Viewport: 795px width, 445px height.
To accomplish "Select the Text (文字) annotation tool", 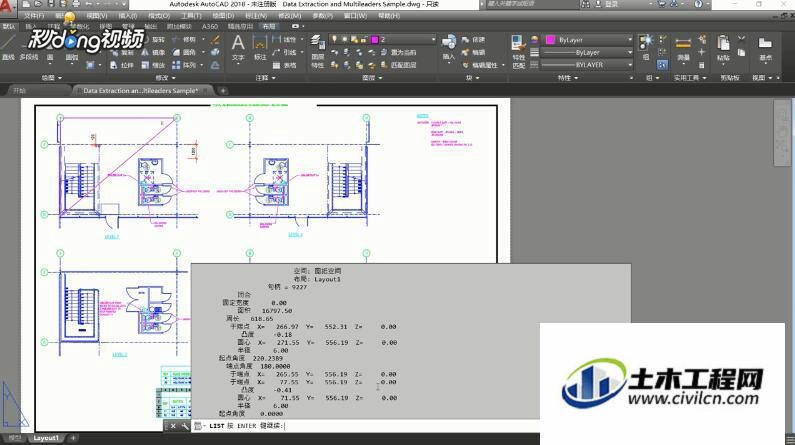I will pos(238,48).
